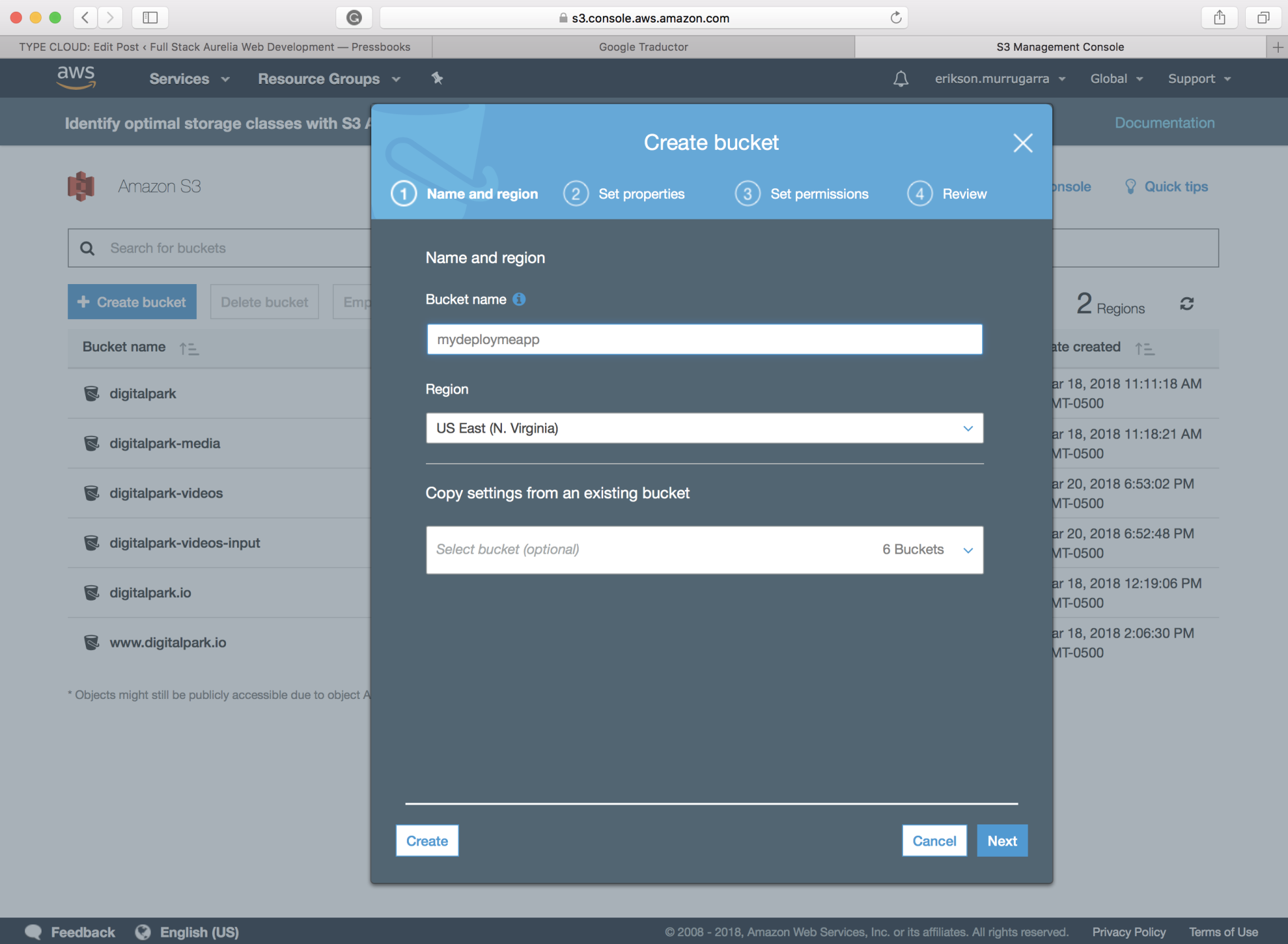Open the www.digitalpark.io bucket
1288x944 pixels.
pyautogui.click(x=168, y=643)
